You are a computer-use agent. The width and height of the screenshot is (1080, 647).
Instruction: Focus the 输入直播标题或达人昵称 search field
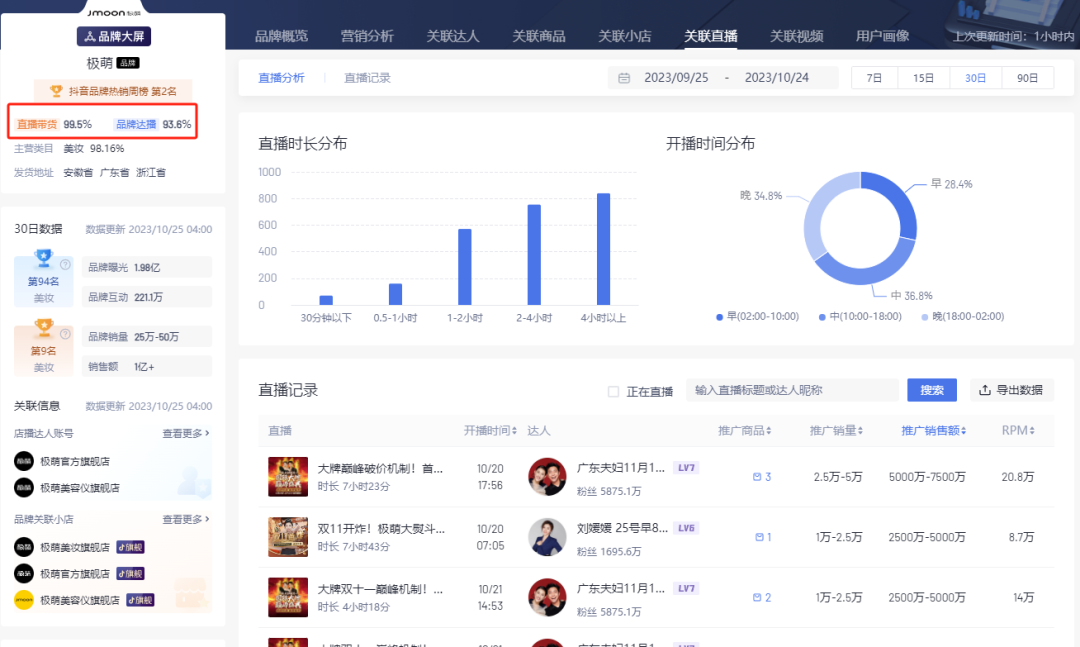(792, 390)
